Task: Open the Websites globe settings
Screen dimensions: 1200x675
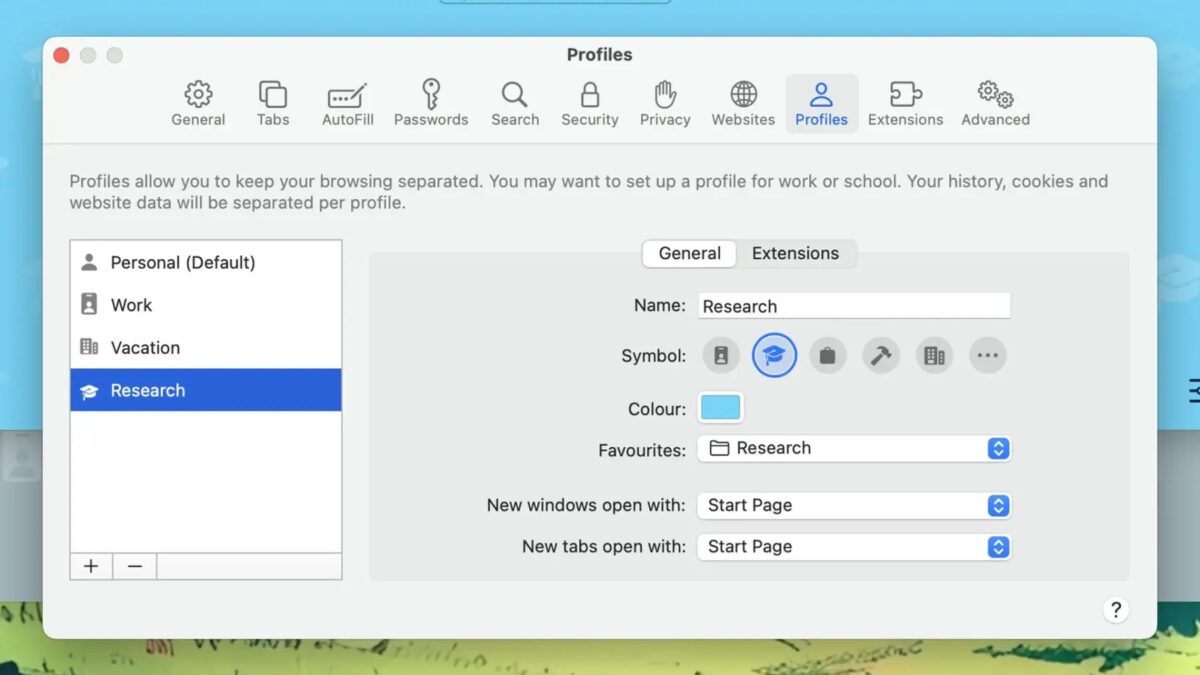Action: [743, 104]
